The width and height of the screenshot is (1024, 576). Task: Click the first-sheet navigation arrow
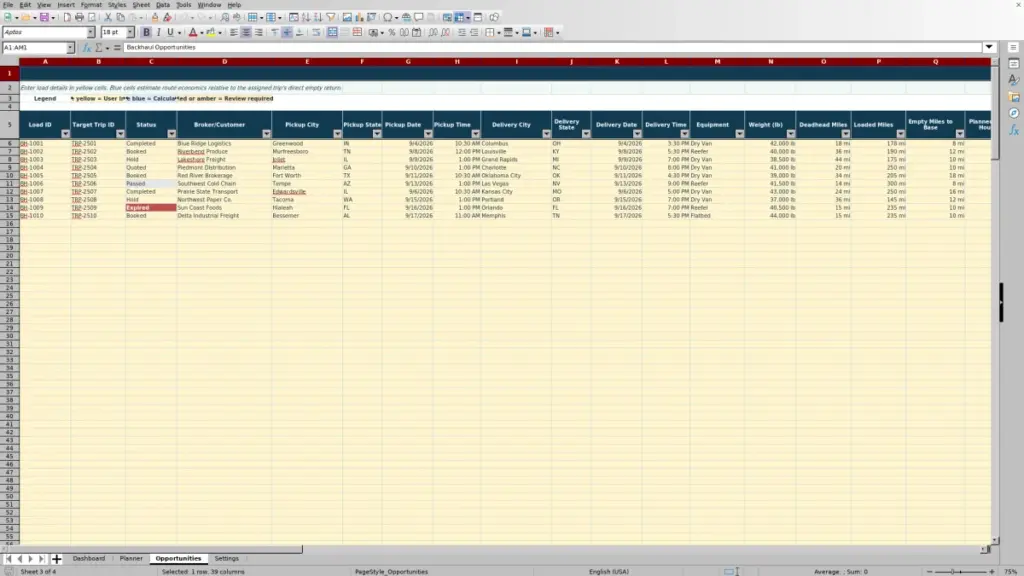click(x=8, y=559)
